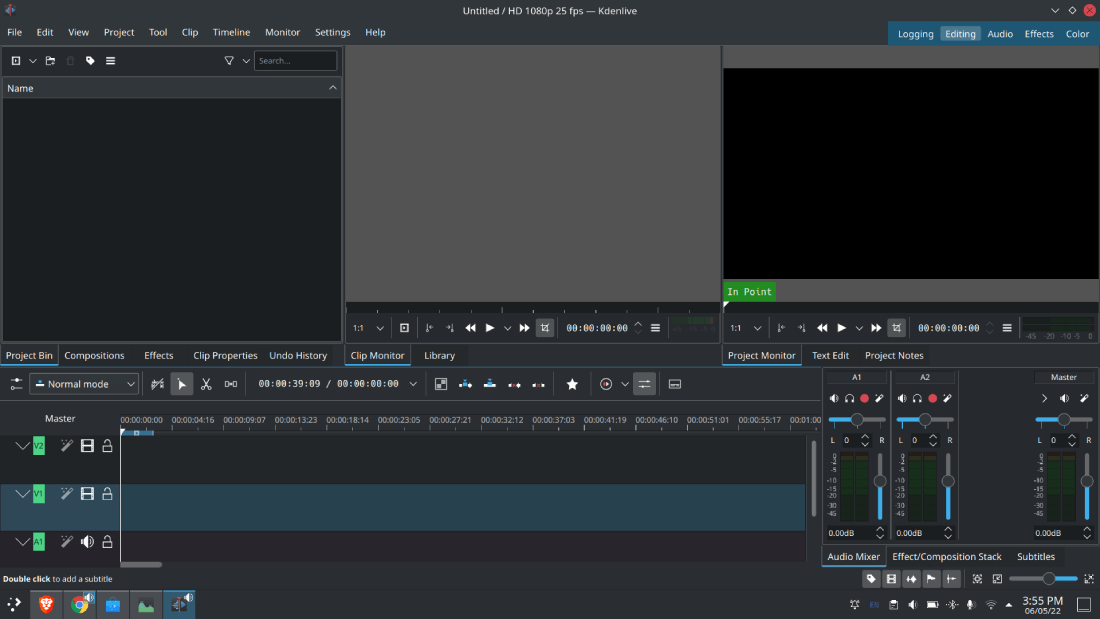Click the effects wand icon on track V1
Image resolution: width=1100 pixels, height=619 pixels.
[66, 494]
